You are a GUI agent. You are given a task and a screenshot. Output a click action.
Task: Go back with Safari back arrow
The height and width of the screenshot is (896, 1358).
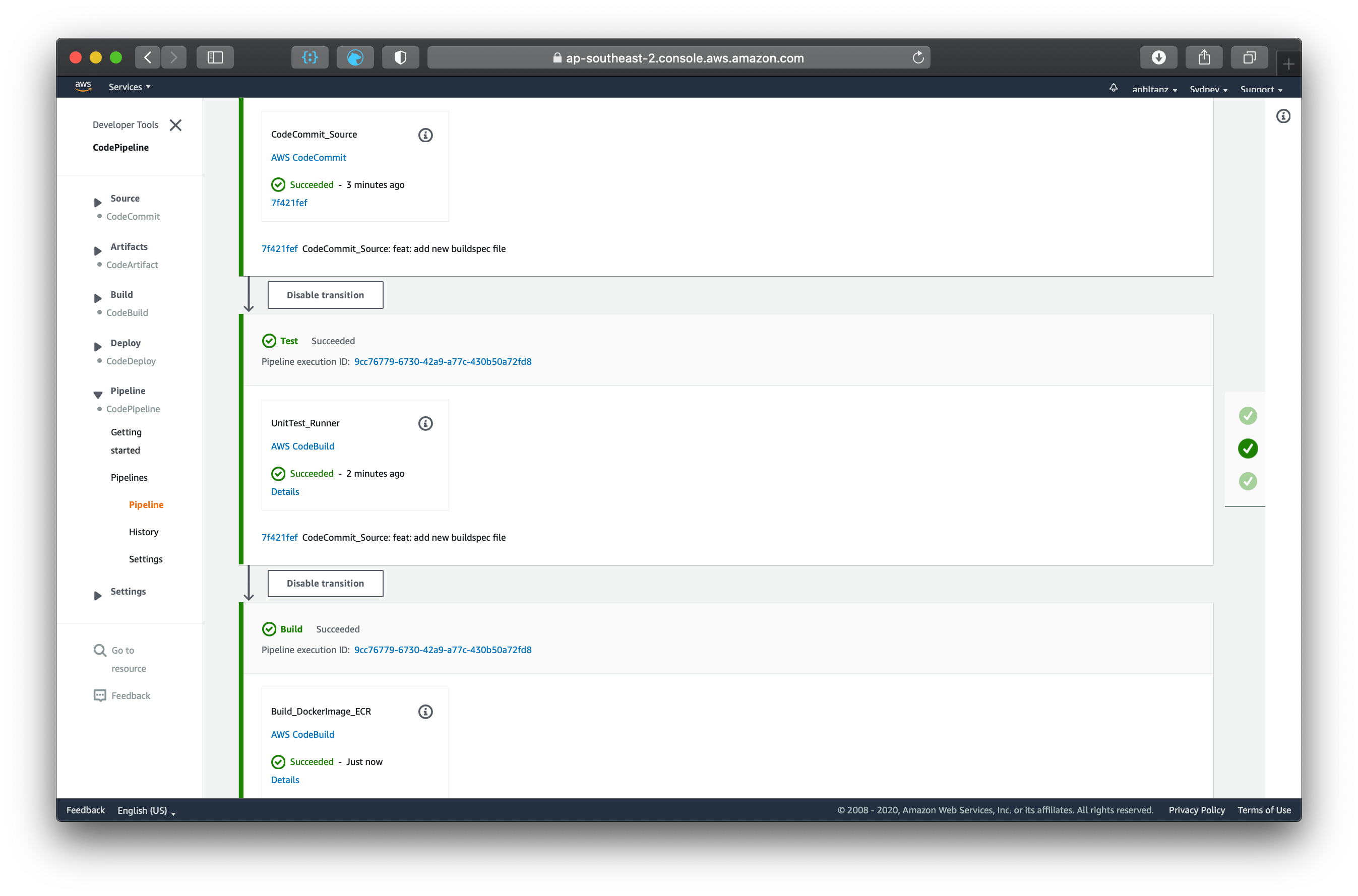148,58
